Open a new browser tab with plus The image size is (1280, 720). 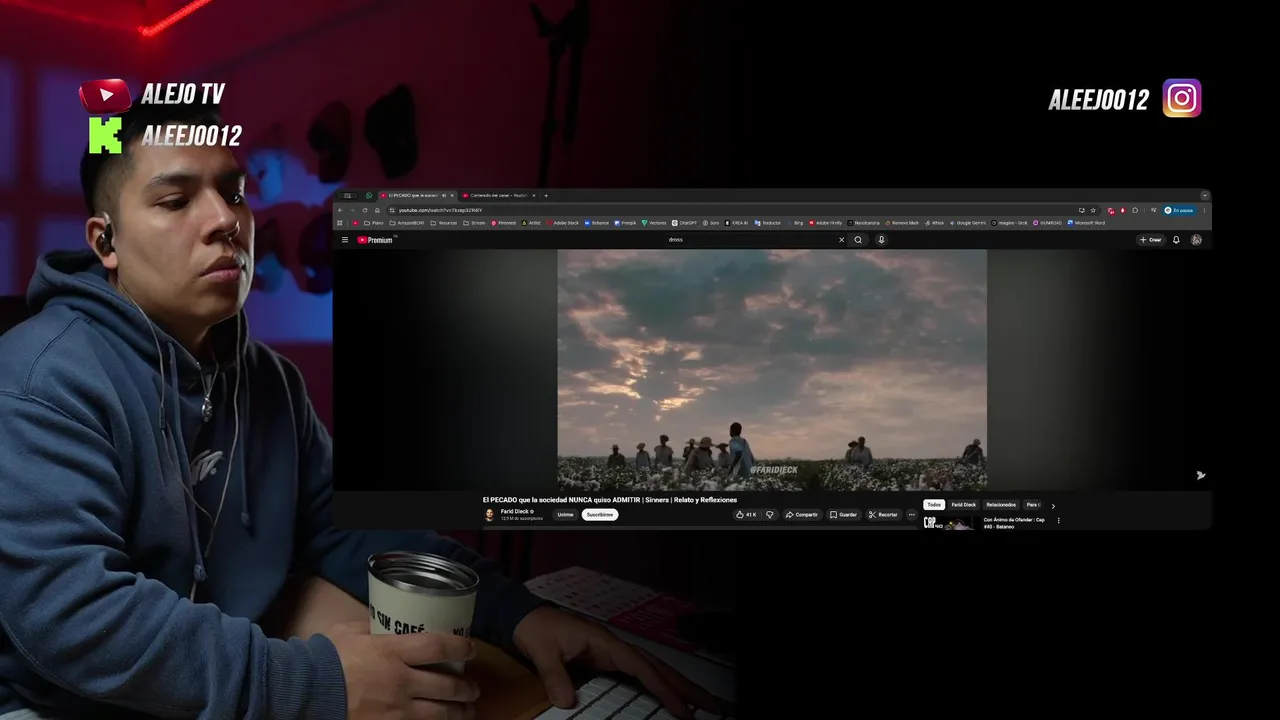[x=546, y=195]
